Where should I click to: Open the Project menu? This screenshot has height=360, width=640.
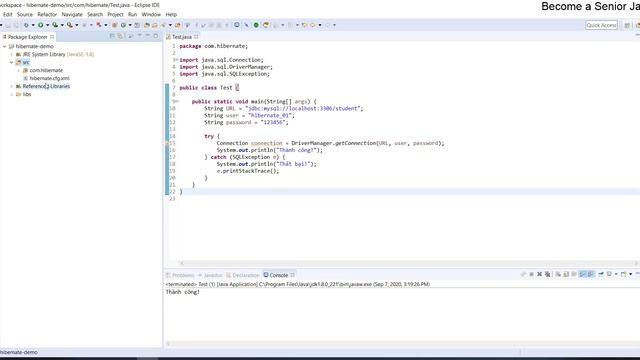click(115, 14)
